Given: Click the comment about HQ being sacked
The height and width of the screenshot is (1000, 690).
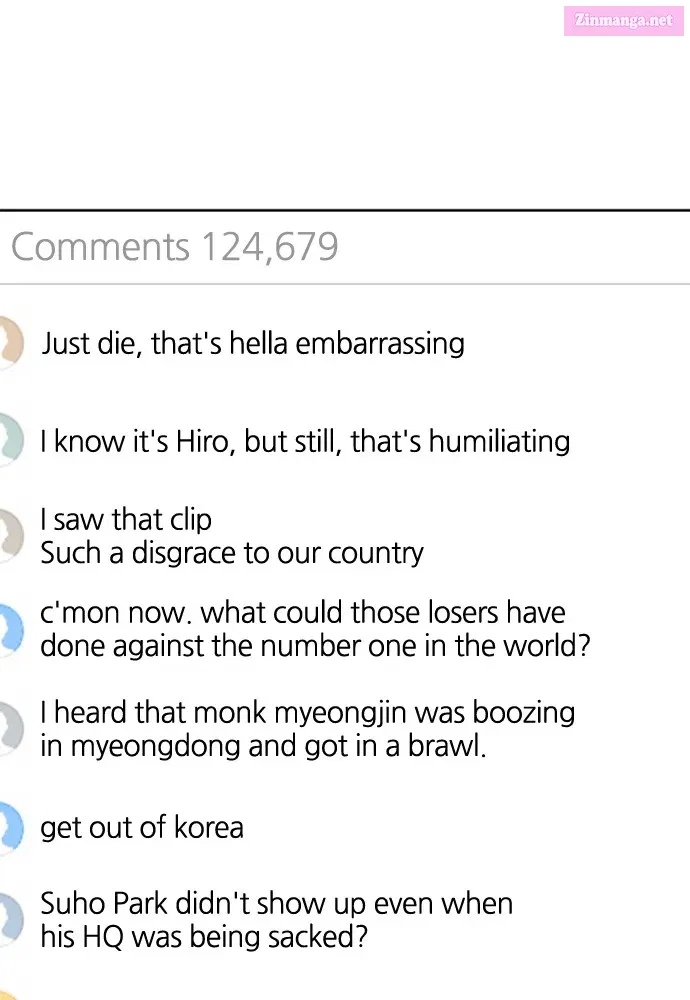Looking at the screenshot, I should point(277,920).
